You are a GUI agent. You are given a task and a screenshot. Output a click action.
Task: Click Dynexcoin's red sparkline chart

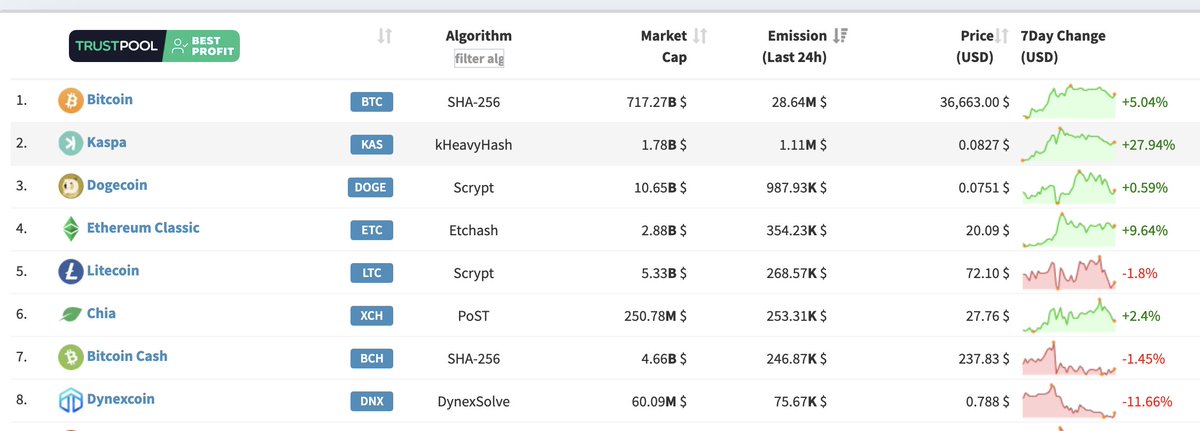[1069, 400]
